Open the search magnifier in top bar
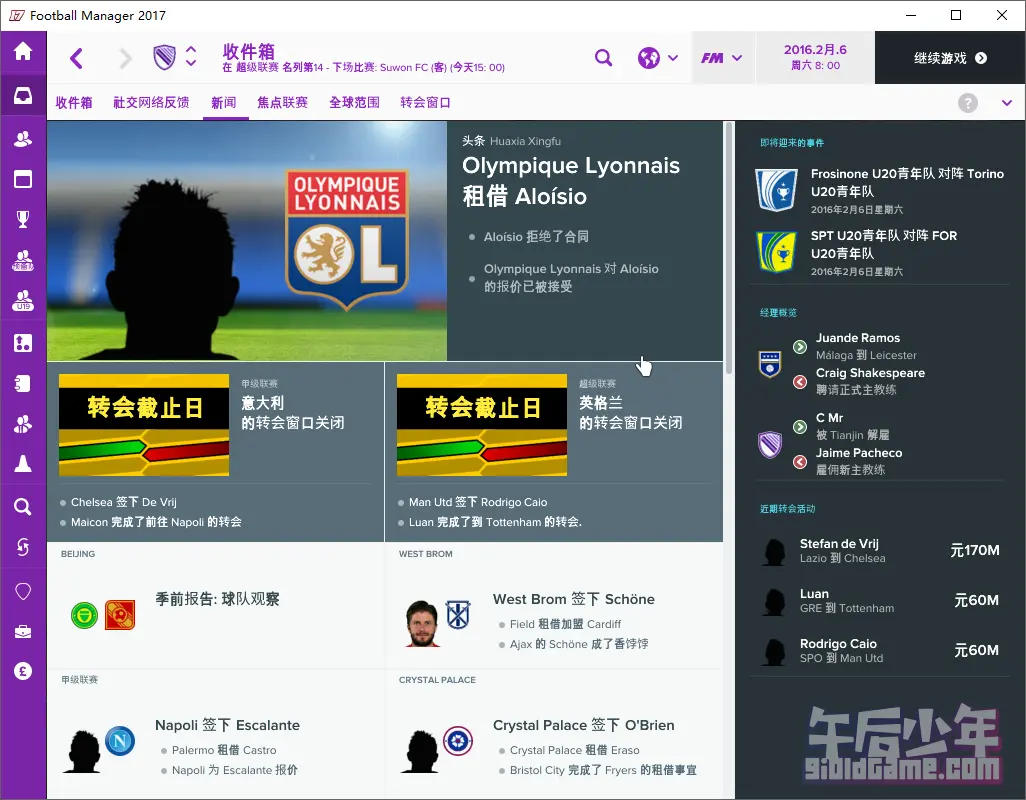The width and height of the screenshot is (1026, 800). pos(603,58)
